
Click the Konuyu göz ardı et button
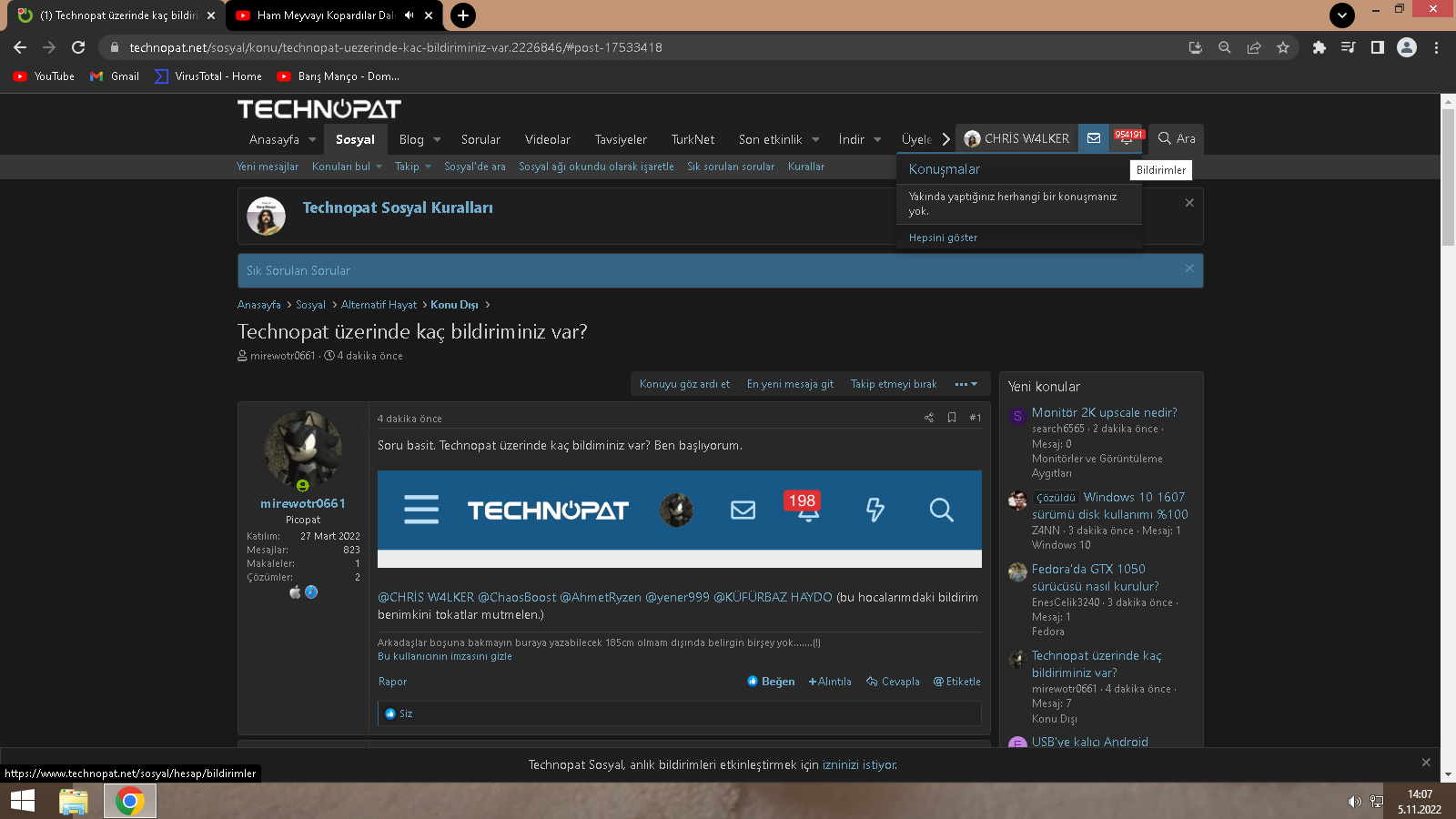tap(684, 384)
